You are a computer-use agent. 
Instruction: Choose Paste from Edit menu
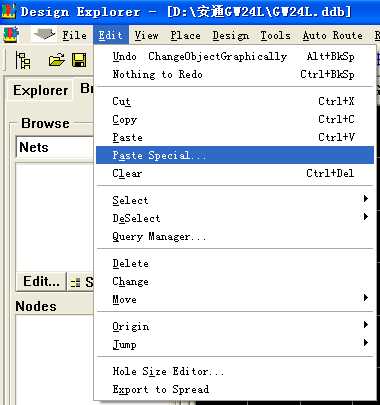(235, 137)
